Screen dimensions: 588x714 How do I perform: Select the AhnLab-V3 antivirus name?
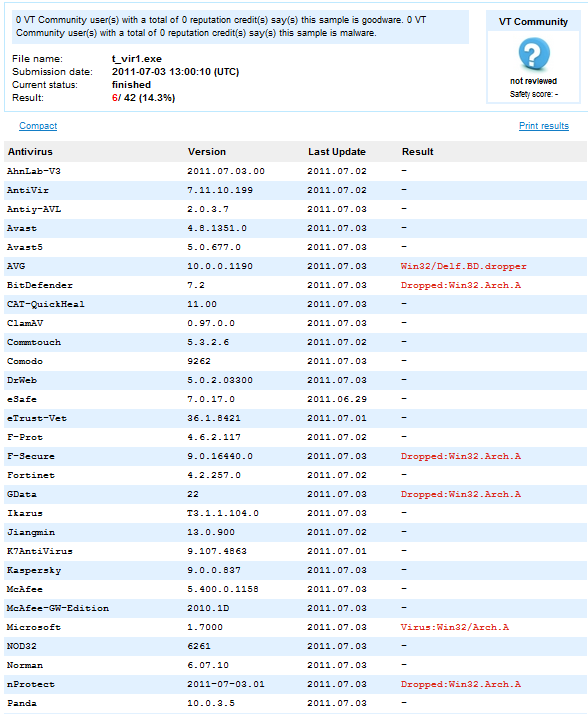tap(34, 171)
